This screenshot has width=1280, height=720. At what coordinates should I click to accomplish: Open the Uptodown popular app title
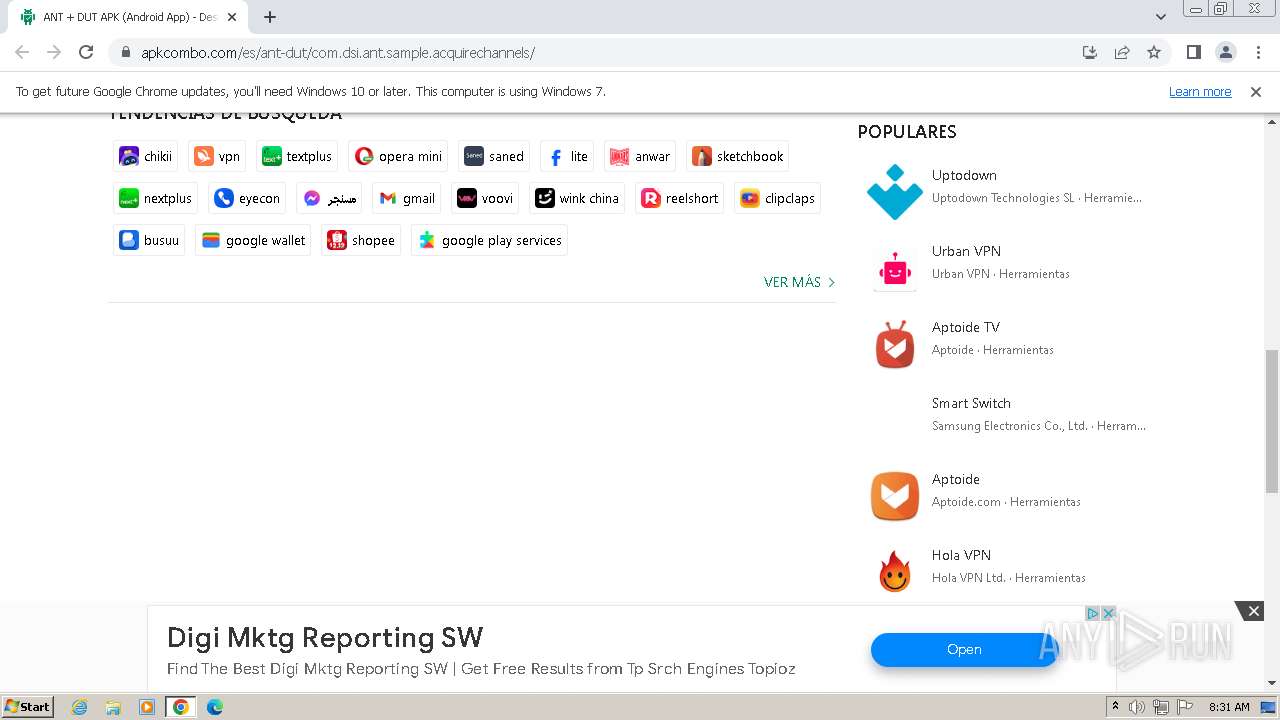(964, 175)
